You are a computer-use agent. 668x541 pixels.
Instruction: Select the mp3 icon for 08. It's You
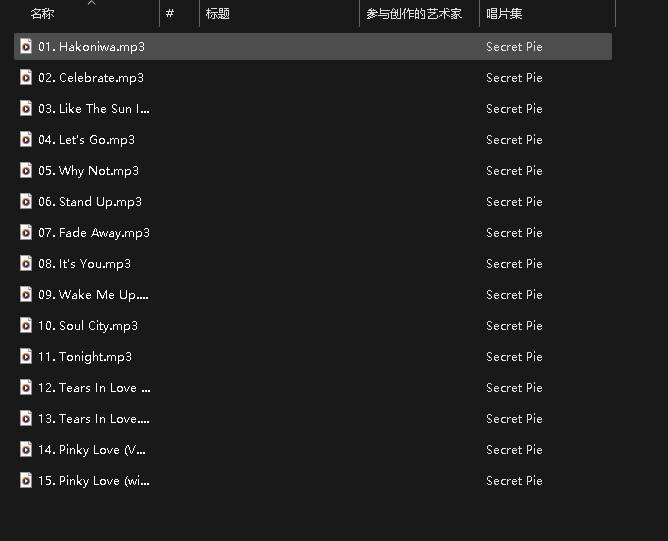point(26,263)
